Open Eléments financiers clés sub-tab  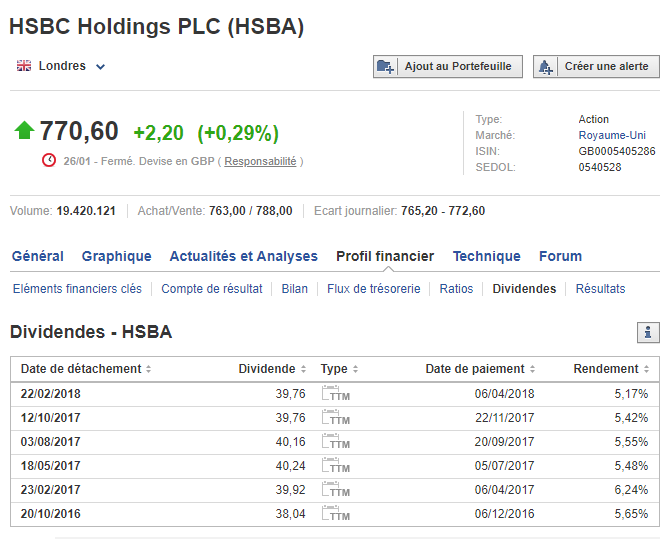[77, 289]
